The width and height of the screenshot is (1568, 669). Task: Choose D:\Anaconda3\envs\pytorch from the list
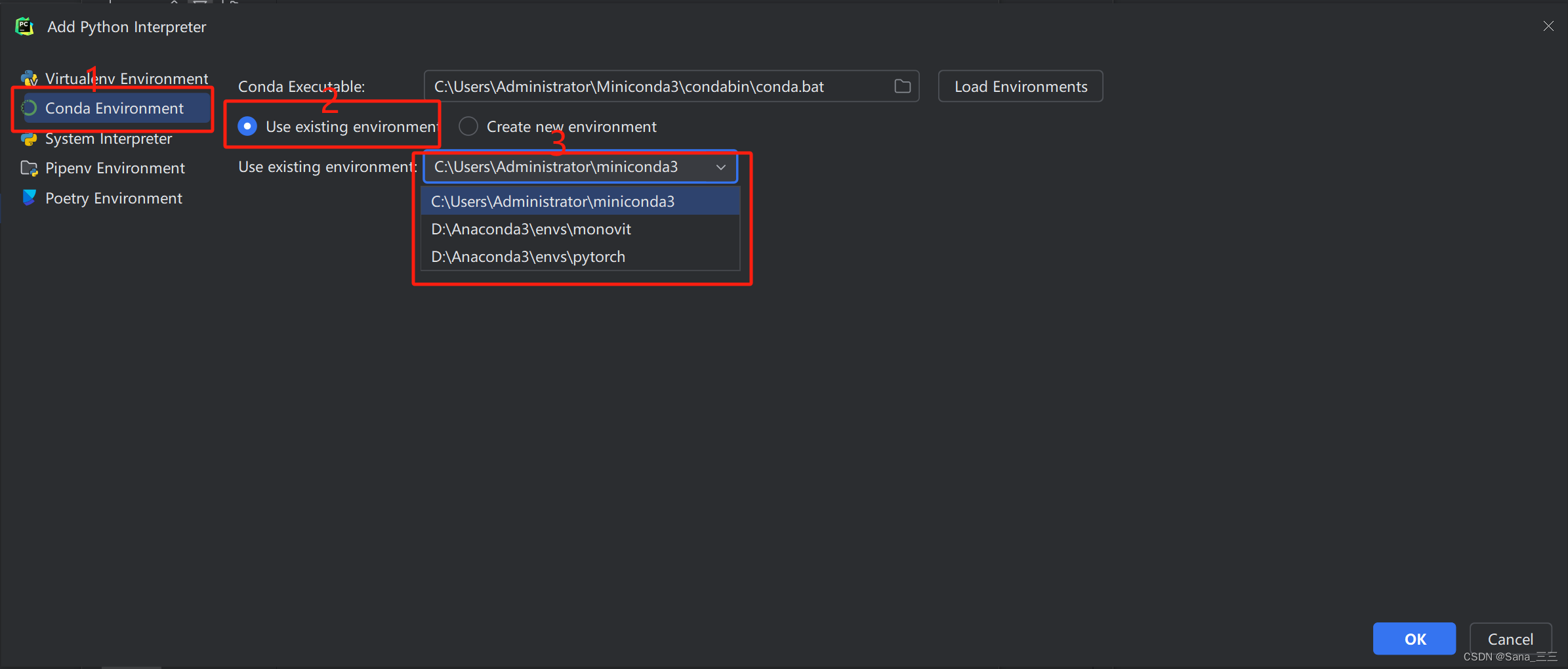coord(527,256)
